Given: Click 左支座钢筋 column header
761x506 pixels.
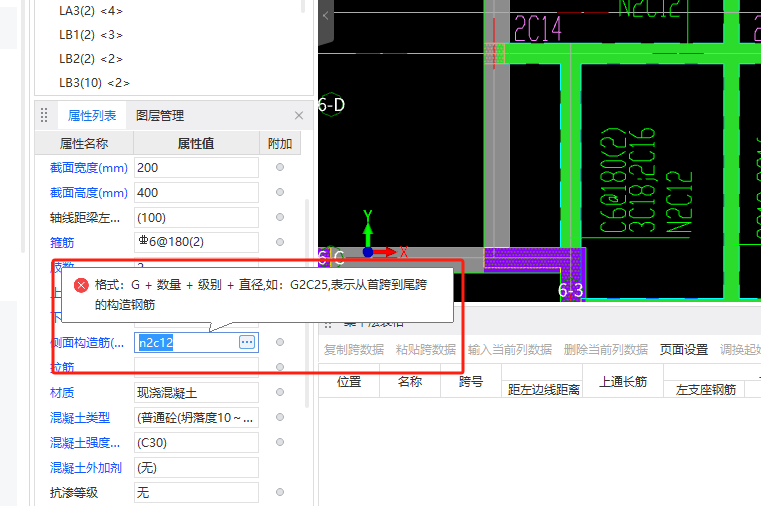Looking at the screenshot, I should [706, 390].
